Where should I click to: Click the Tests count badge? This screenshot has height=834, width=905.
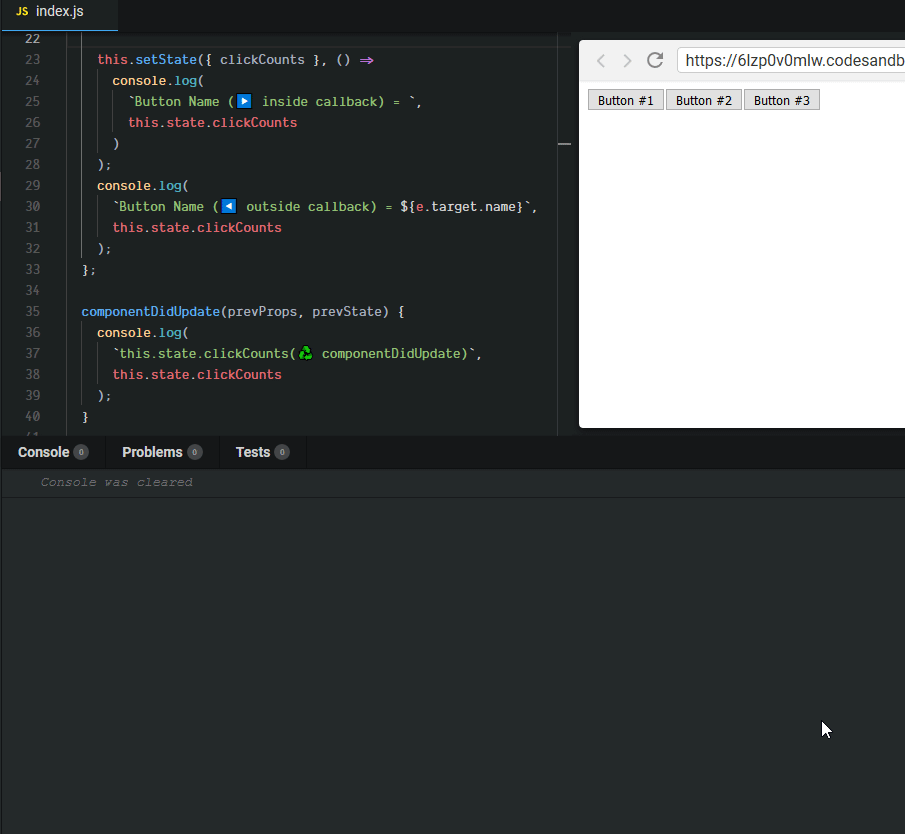pyautogui.click(x=282, y=453)
